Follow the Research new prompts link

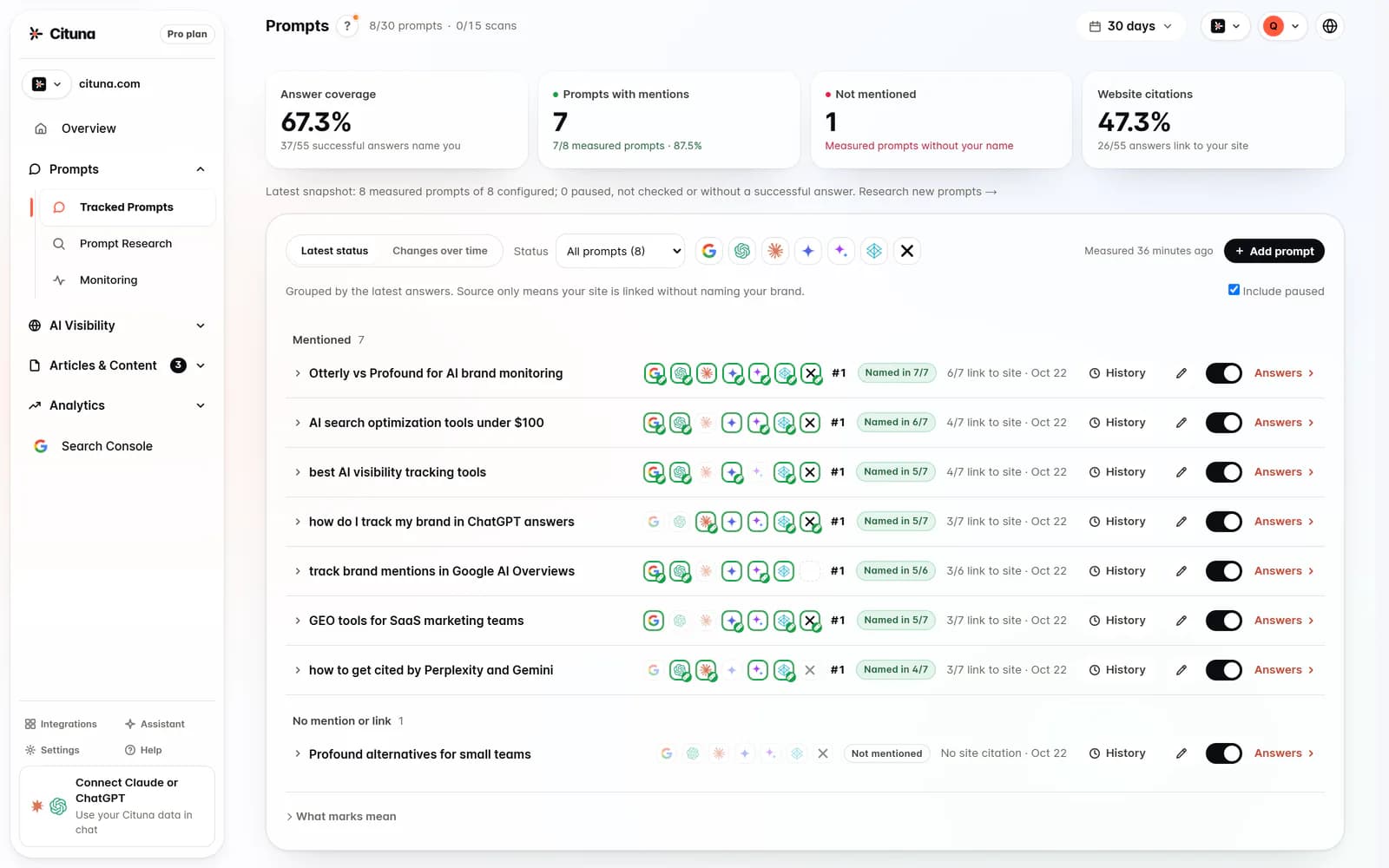point(927,192)
